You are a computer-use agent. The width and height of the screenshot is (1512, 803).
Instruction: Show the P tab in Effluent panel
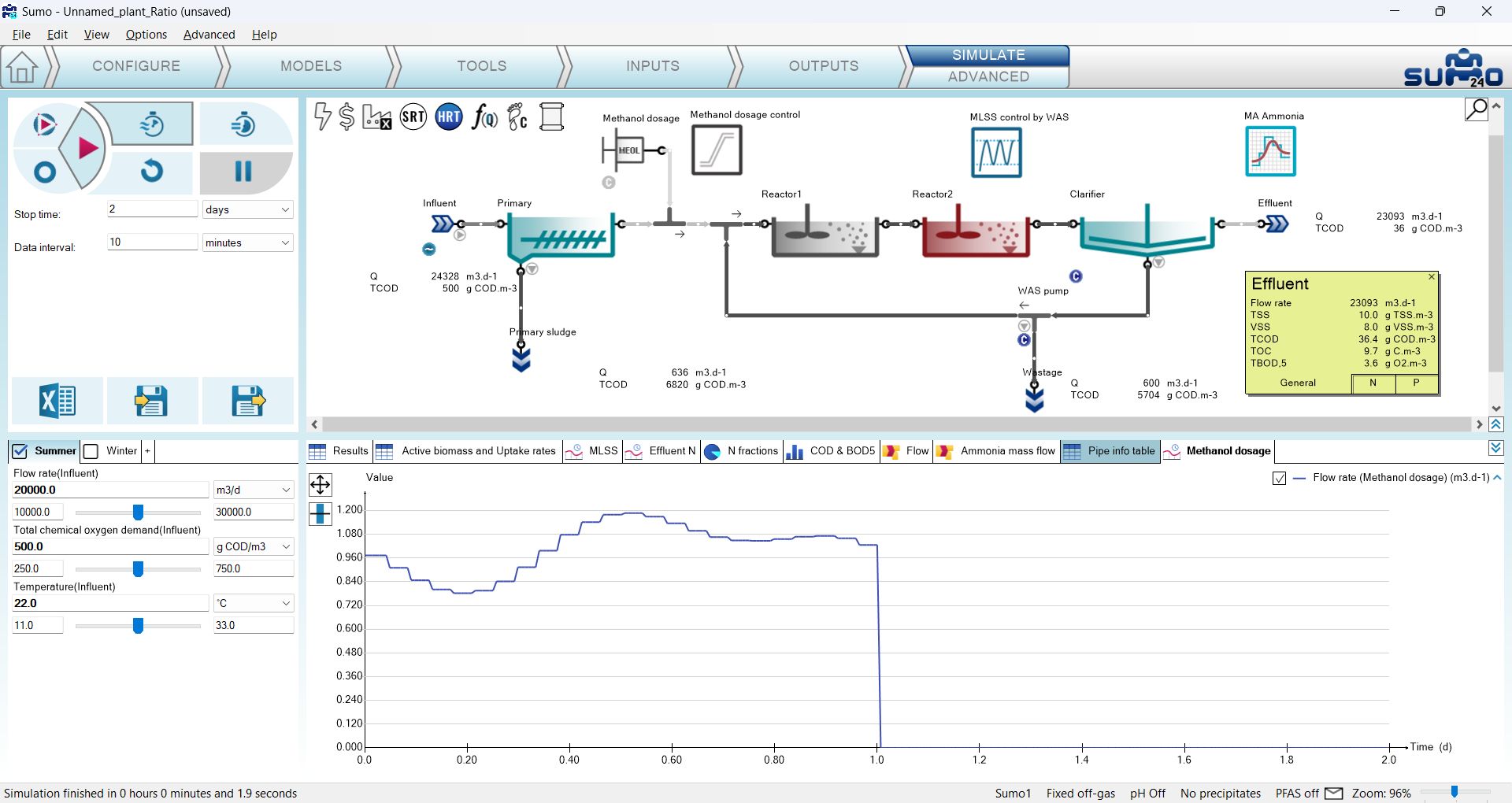coord(1416,383)
